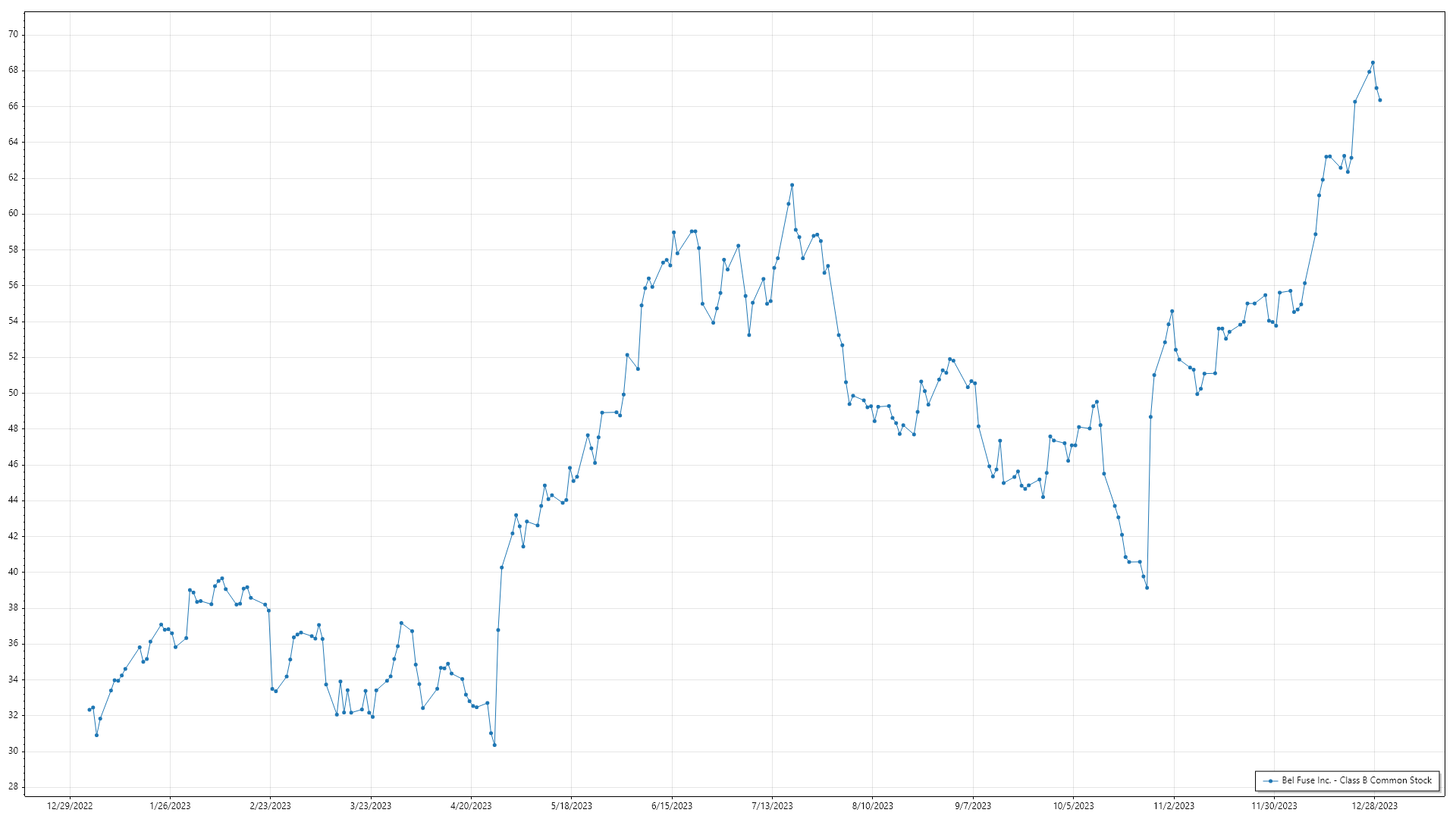Click the 11/2/2023 x-axis date label

pyautogui.click(x=1174, y=806)
